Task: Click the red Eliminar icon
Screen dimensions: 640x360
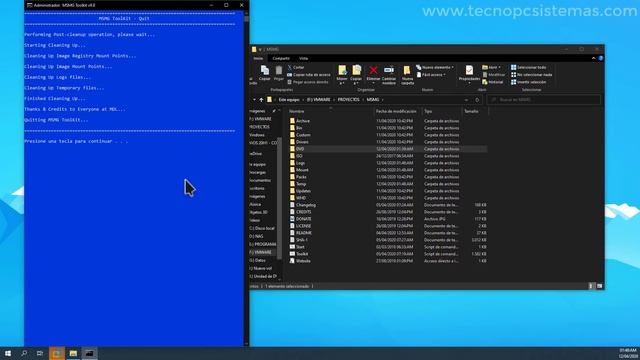Action: click(x=373, y=71)
